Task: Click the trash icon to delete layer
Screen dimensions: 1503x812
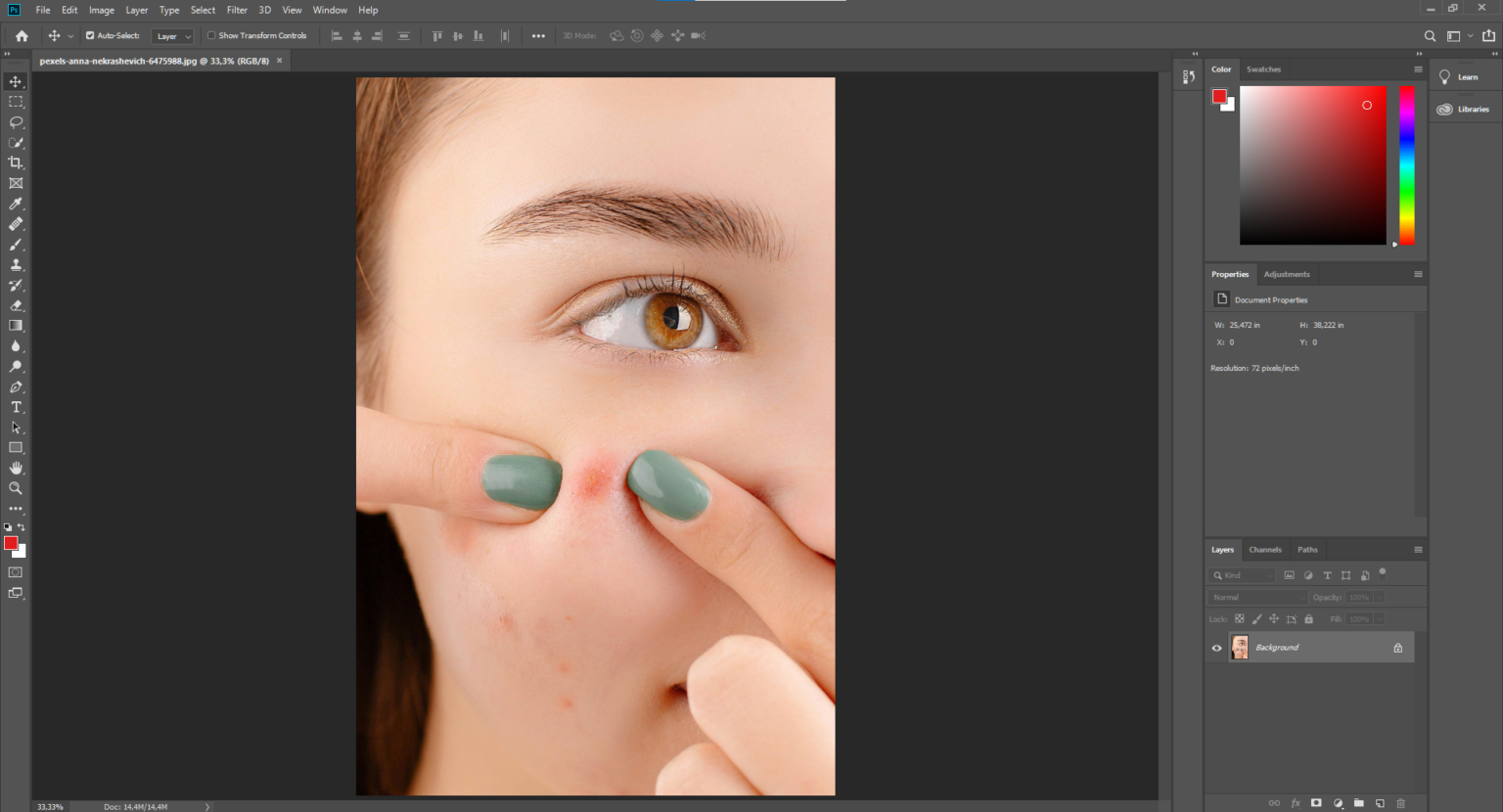Action: 1400,803
